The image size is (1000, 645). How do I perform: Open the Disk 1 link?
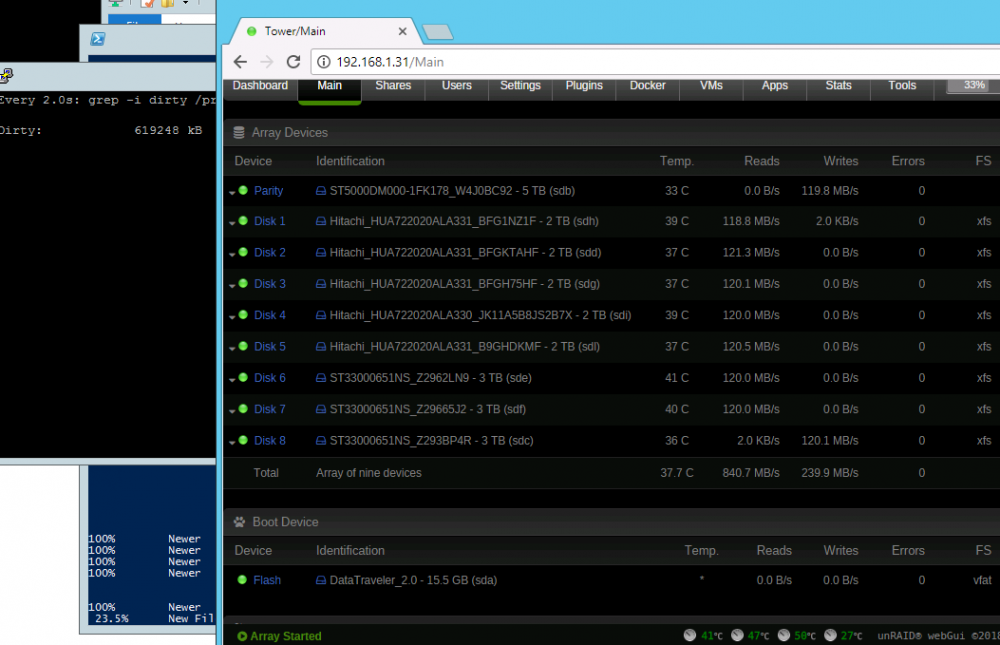pos(270,221)
